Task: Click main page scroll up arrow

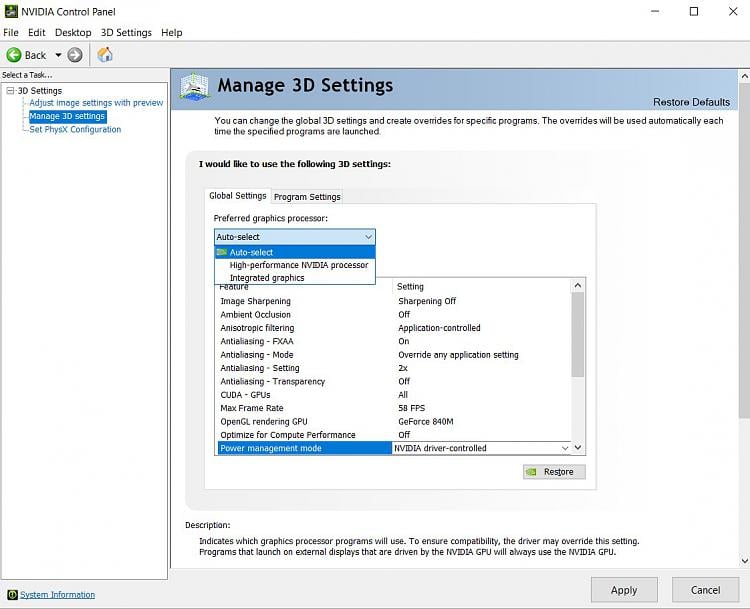Action: coord(744,76)
